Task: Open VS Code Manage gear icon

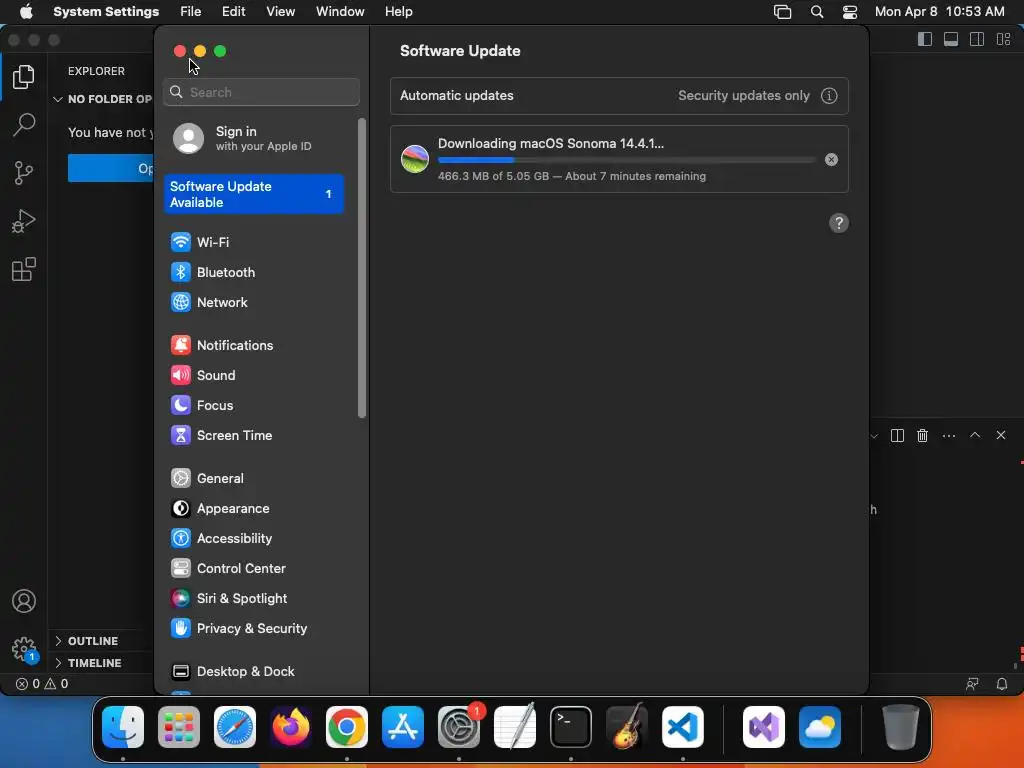Action: click(x=24, y=649)
